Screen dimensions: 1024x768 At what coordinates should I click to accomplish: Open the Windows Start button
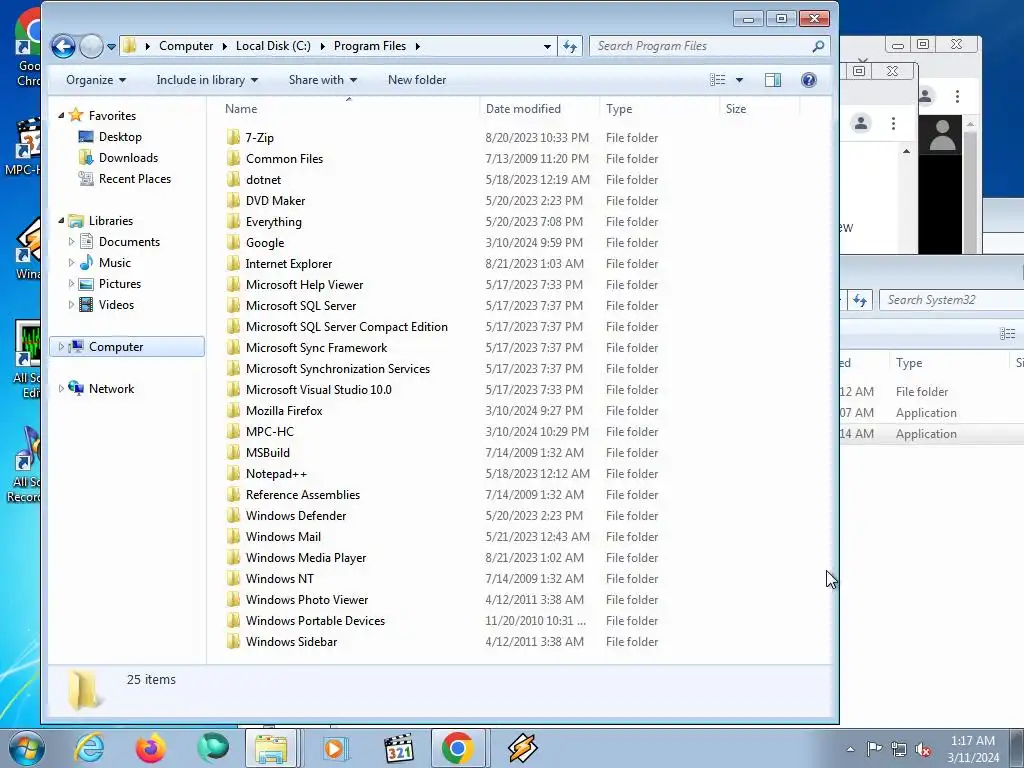(x=26, y=748)
